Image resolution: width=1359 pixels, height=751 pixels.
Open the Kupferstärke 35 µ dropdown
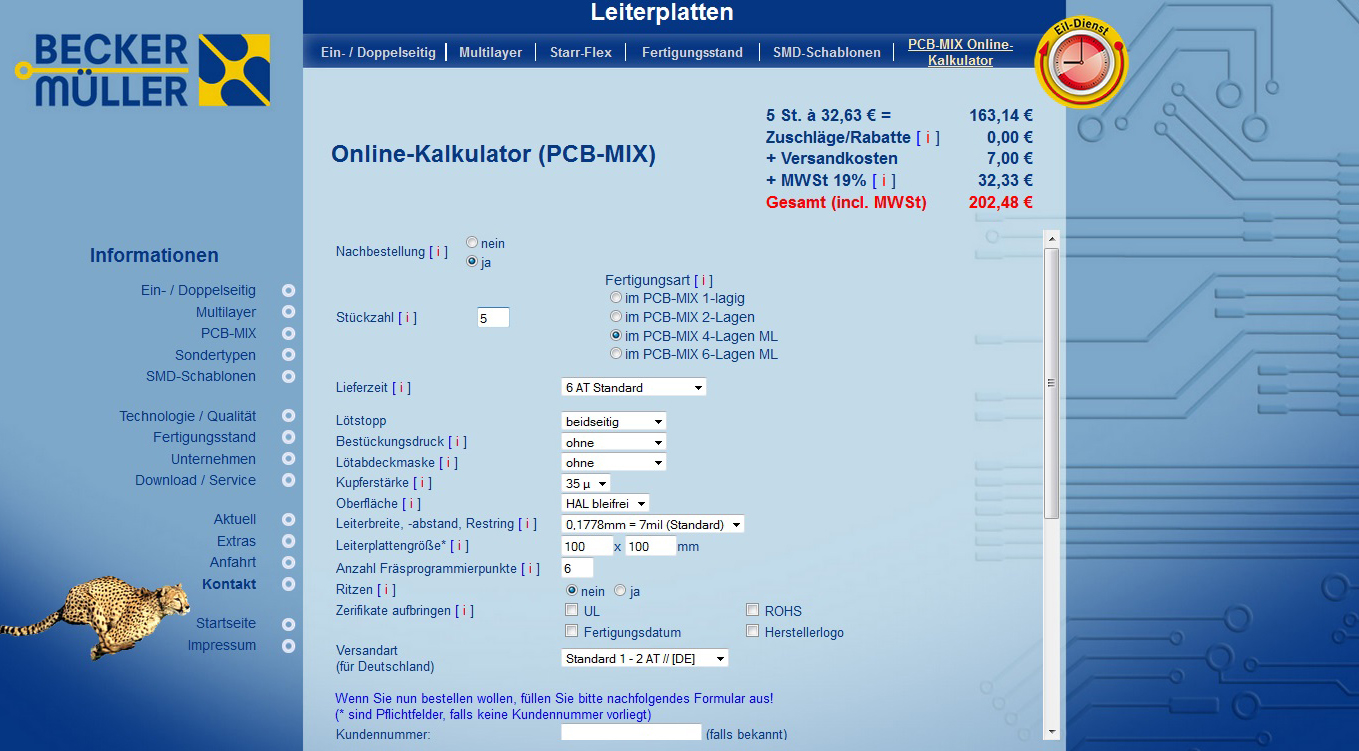click(x=585, y=483)
